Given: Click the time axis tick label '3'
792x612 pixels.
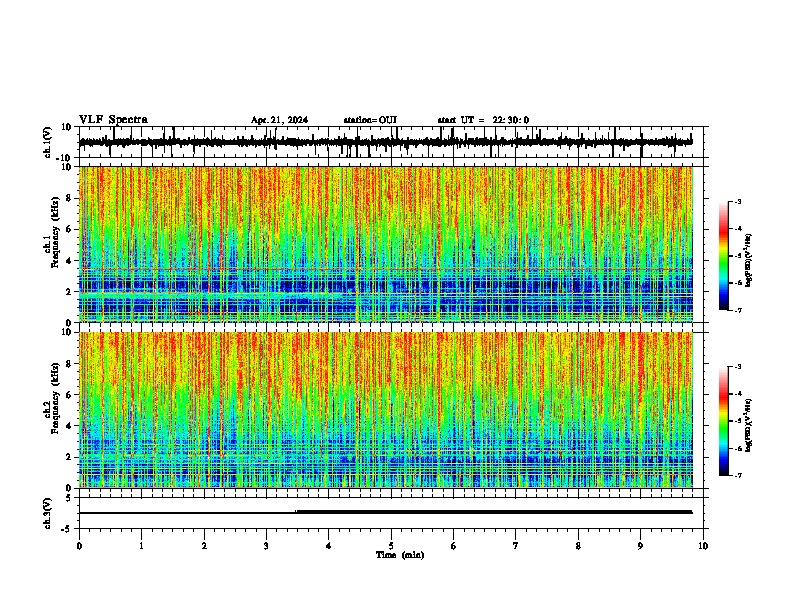Looking at the screenshot, I should [x=266, y=546].
